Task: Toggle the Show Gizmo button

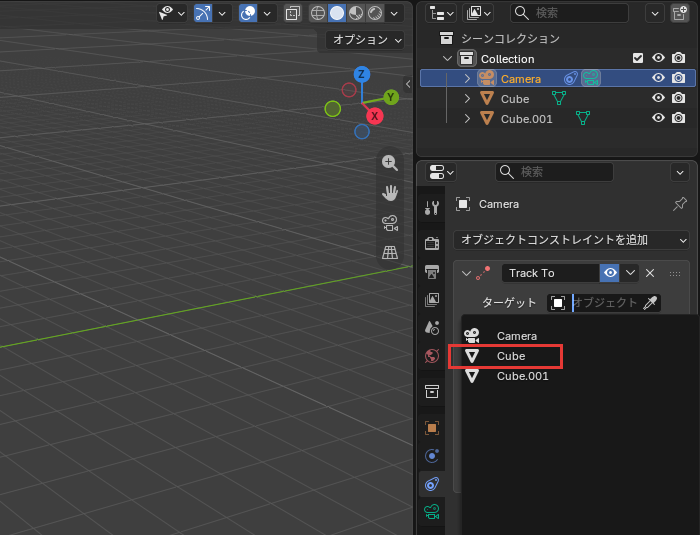Action: pos(203,13)
